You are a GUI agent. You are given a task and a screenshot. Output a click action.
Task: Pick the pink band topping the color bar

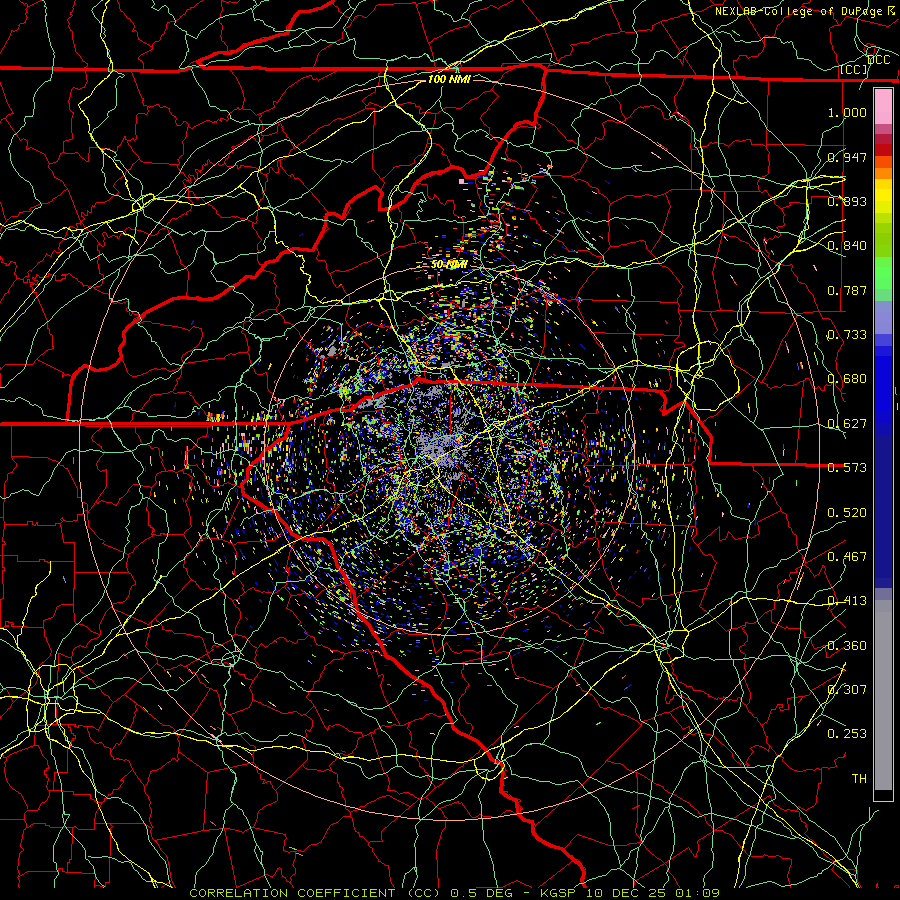(883, 107)
